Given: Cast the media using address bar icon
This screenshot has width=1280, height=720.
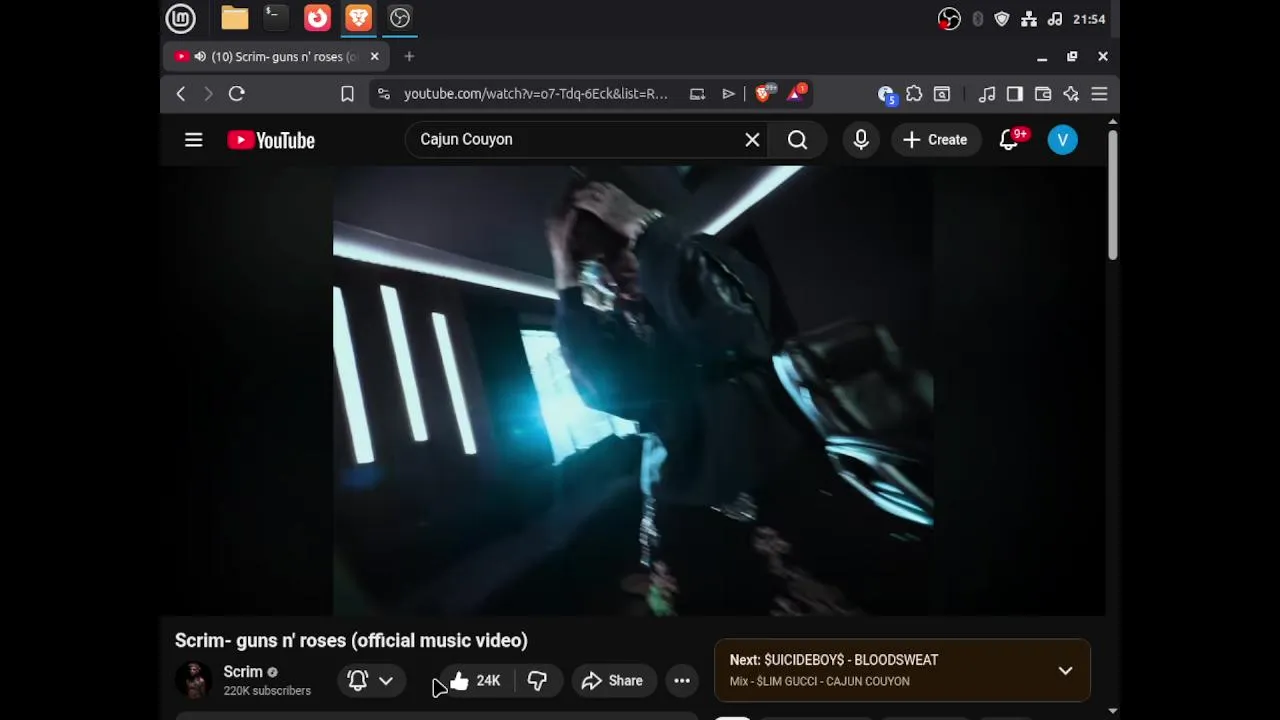Looking at the screenshot, I should pyautogui.click(x=697, y=94).
